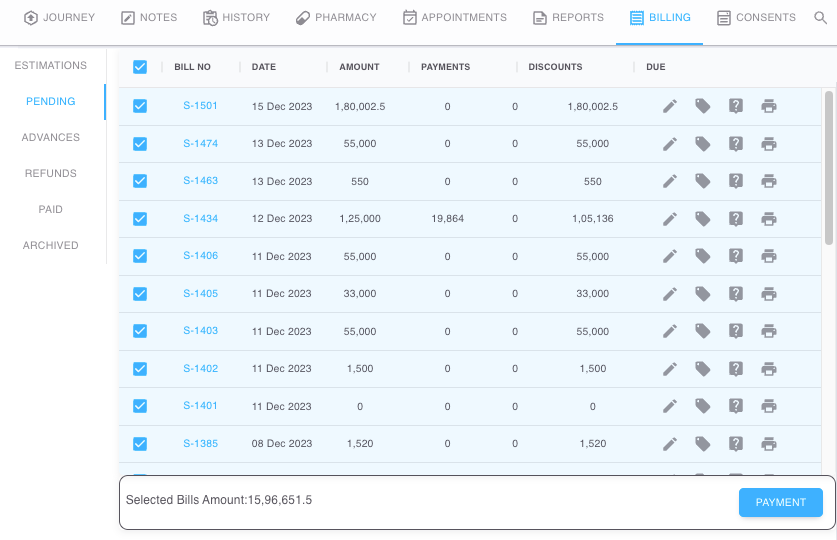Untick the checkbox for bill S-1405
The height and width of the screenshot is (540, 837).
click(140, 294)
